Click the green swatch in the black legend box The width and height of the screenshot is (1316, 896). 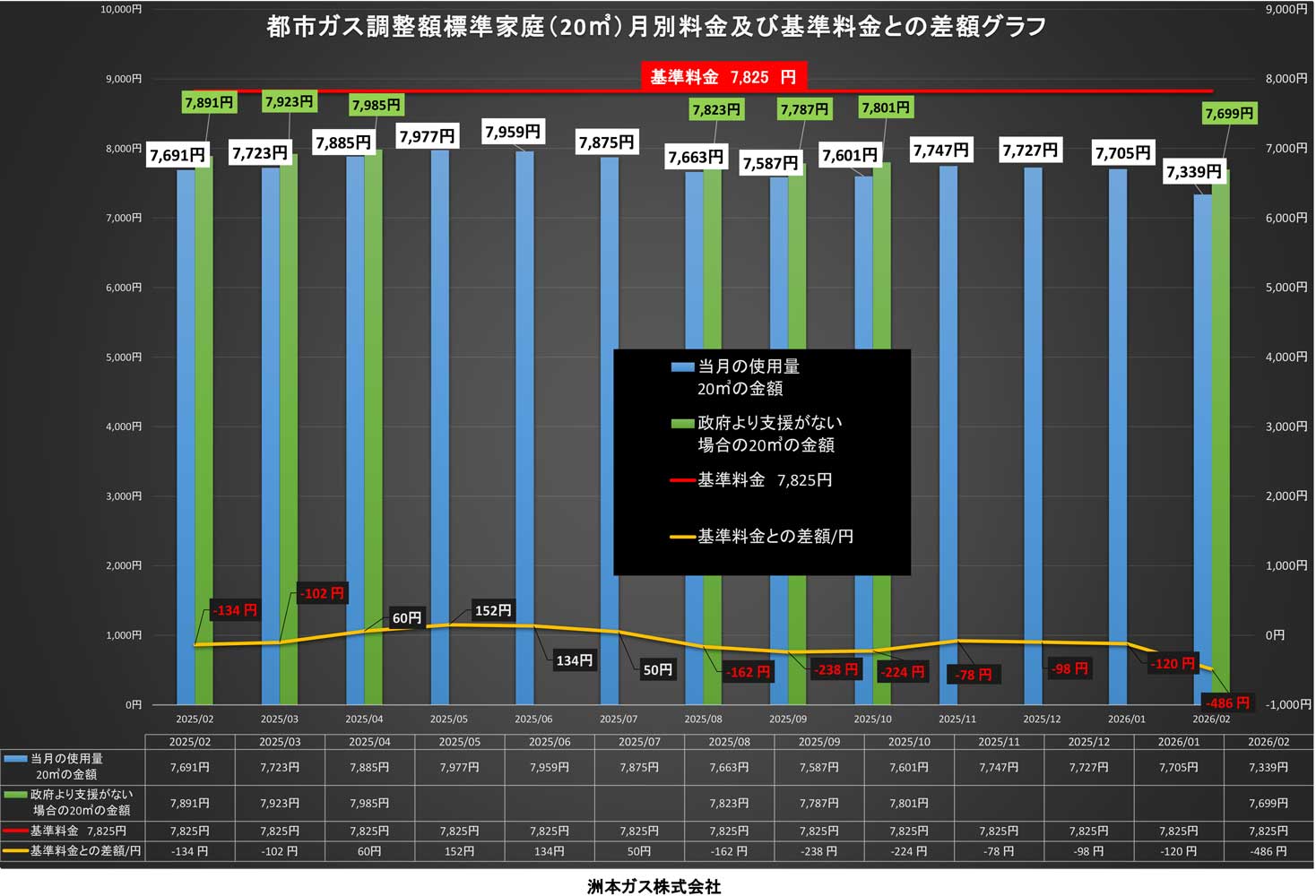pyautogui.click(x=682, y=423)
